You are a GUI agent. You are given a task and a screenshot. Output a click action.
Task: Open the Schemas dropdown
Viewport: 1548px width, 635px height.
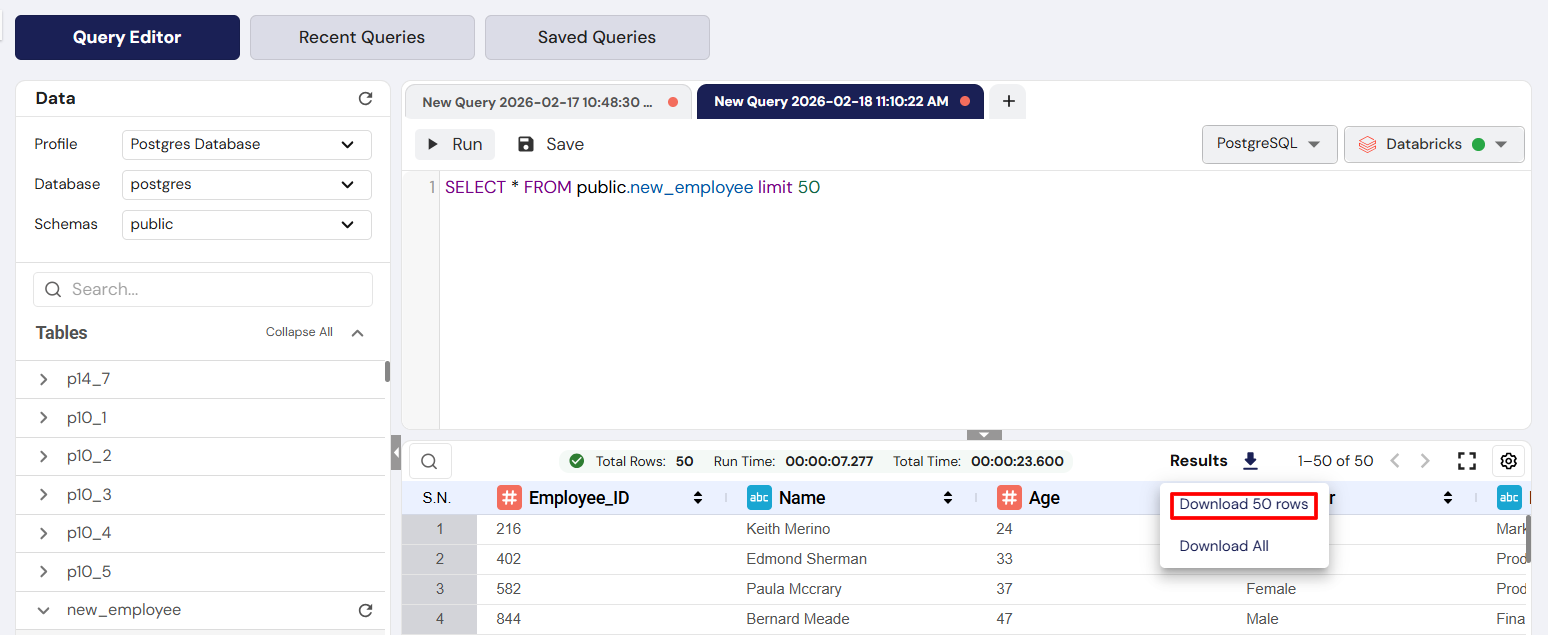(x=246, y=224)
